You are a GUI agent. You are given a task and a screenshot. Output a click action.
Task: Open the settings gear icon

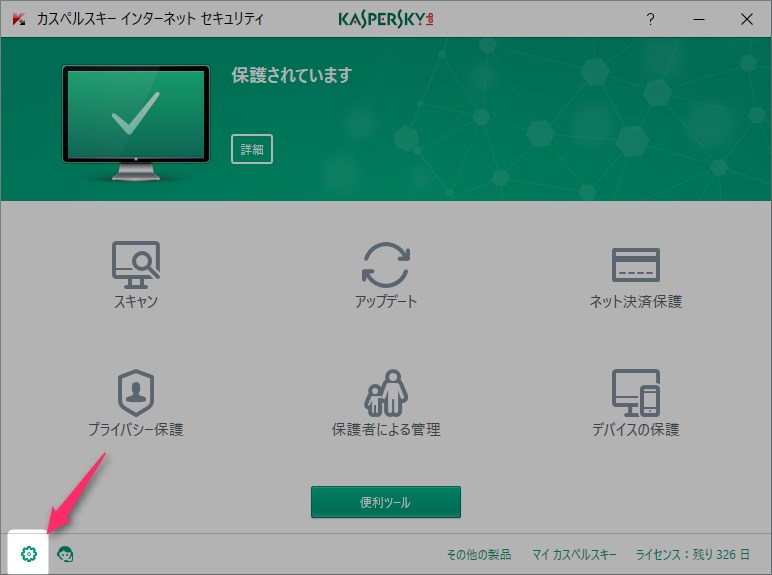[29, 554]
